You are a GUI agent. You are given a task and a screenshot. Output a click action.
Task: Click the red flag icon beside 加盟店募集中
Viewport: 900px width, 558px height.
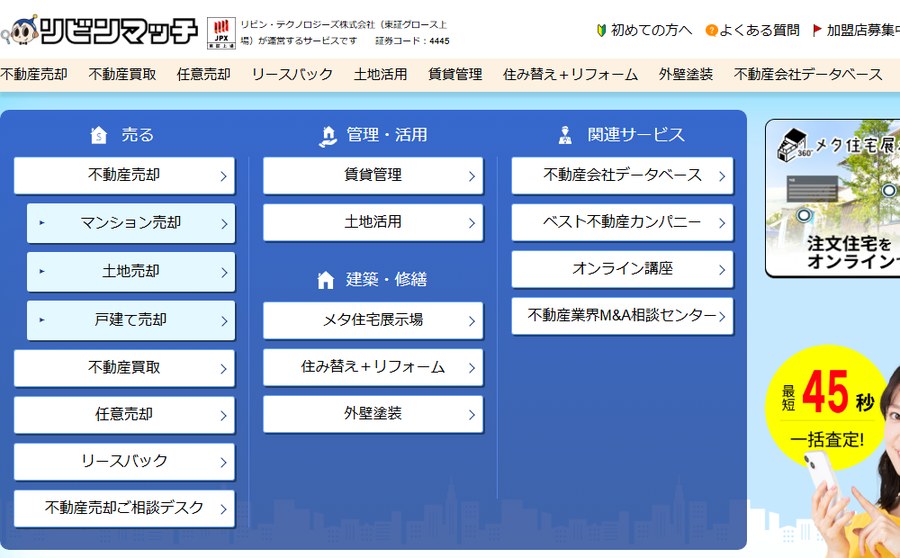coord(817,30)
